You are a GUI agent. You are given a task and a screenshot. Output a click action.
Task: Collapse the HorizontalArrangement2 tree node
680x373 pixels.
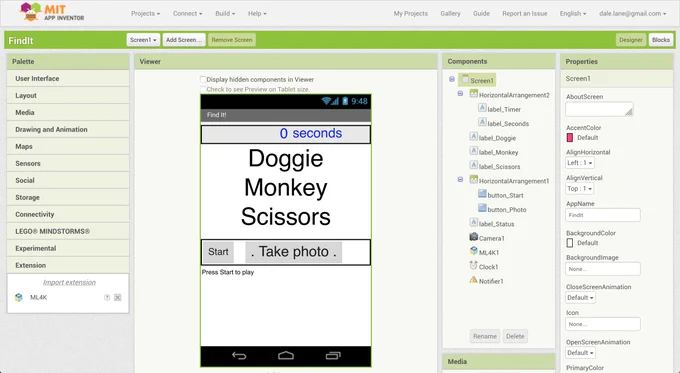[x=461, y=94]
